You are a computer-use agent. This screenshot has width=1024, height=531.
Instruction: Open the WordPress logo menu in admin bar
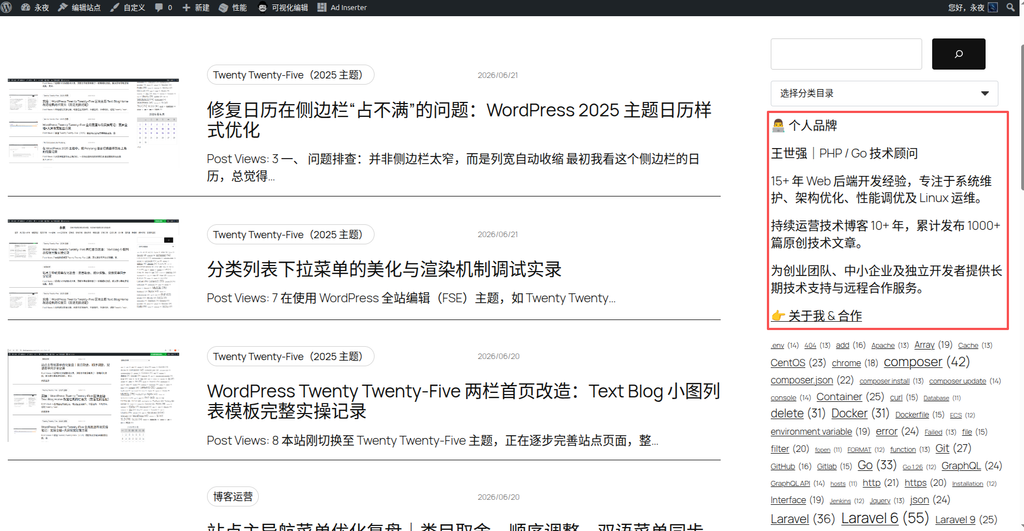point(7,7)
